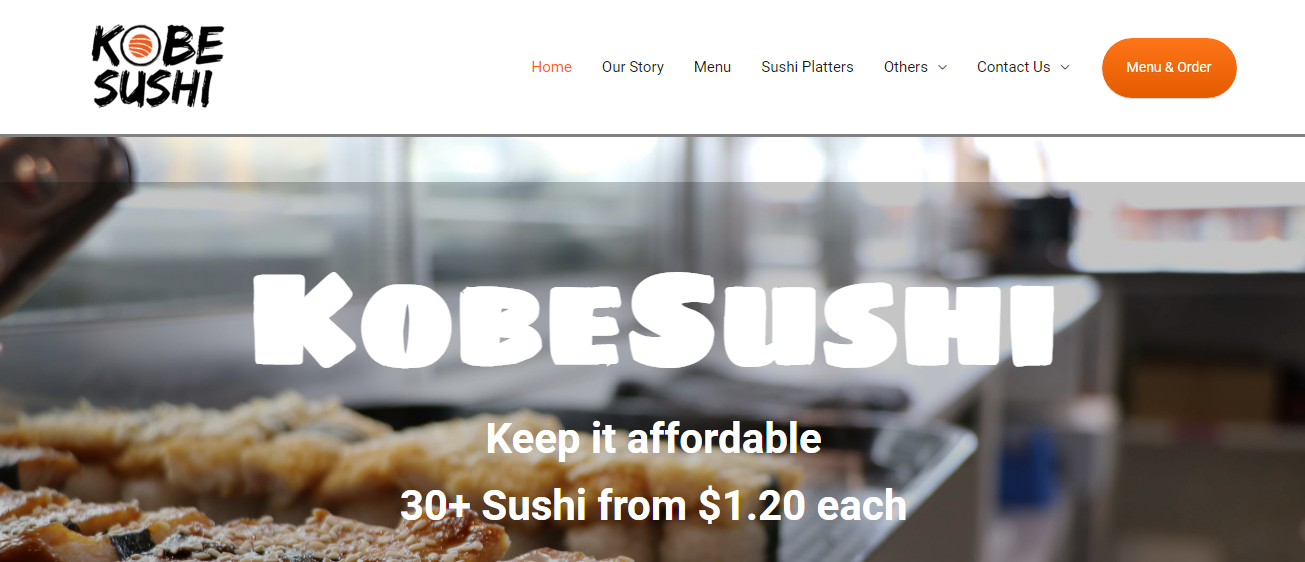Go to the Home page link
This screenshot has height=562, width=1305.
pyautogui.click(x=551, y=67)
